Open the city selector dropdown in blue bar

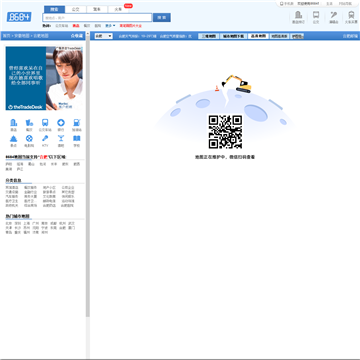[x=103, y=36]
